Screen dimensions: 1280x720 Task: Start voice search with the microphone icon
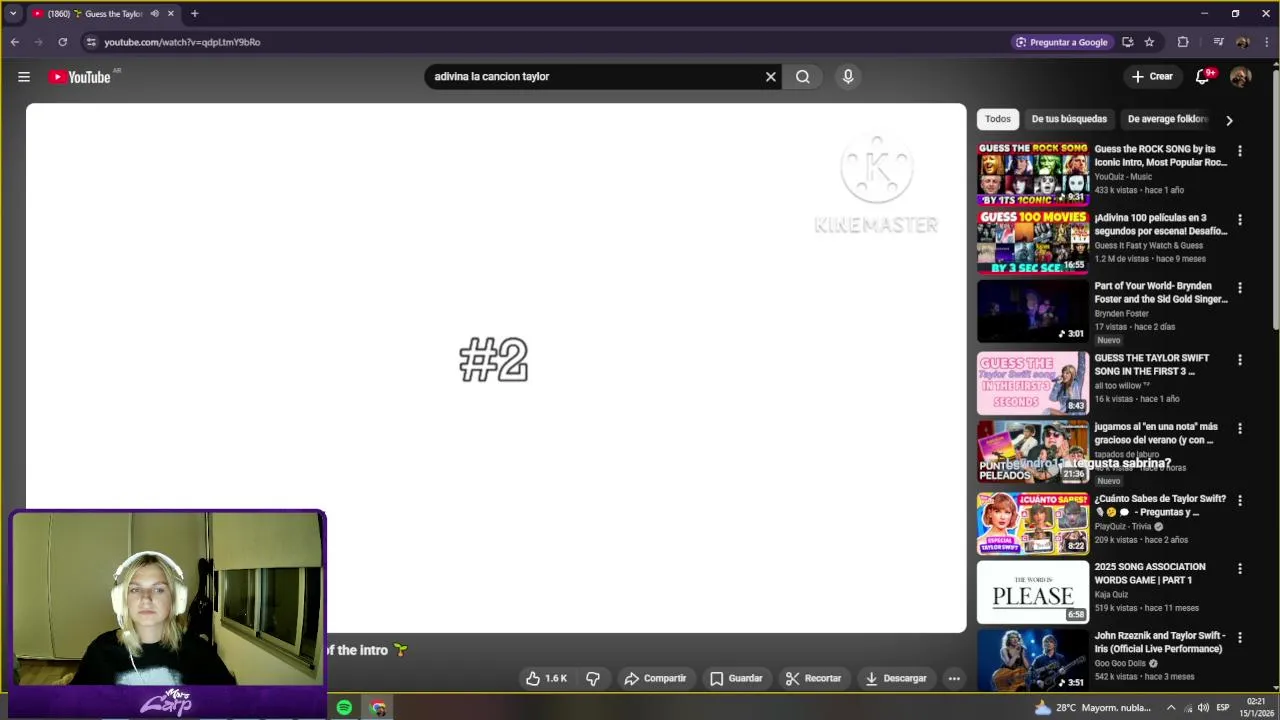[x=848, y=77]
